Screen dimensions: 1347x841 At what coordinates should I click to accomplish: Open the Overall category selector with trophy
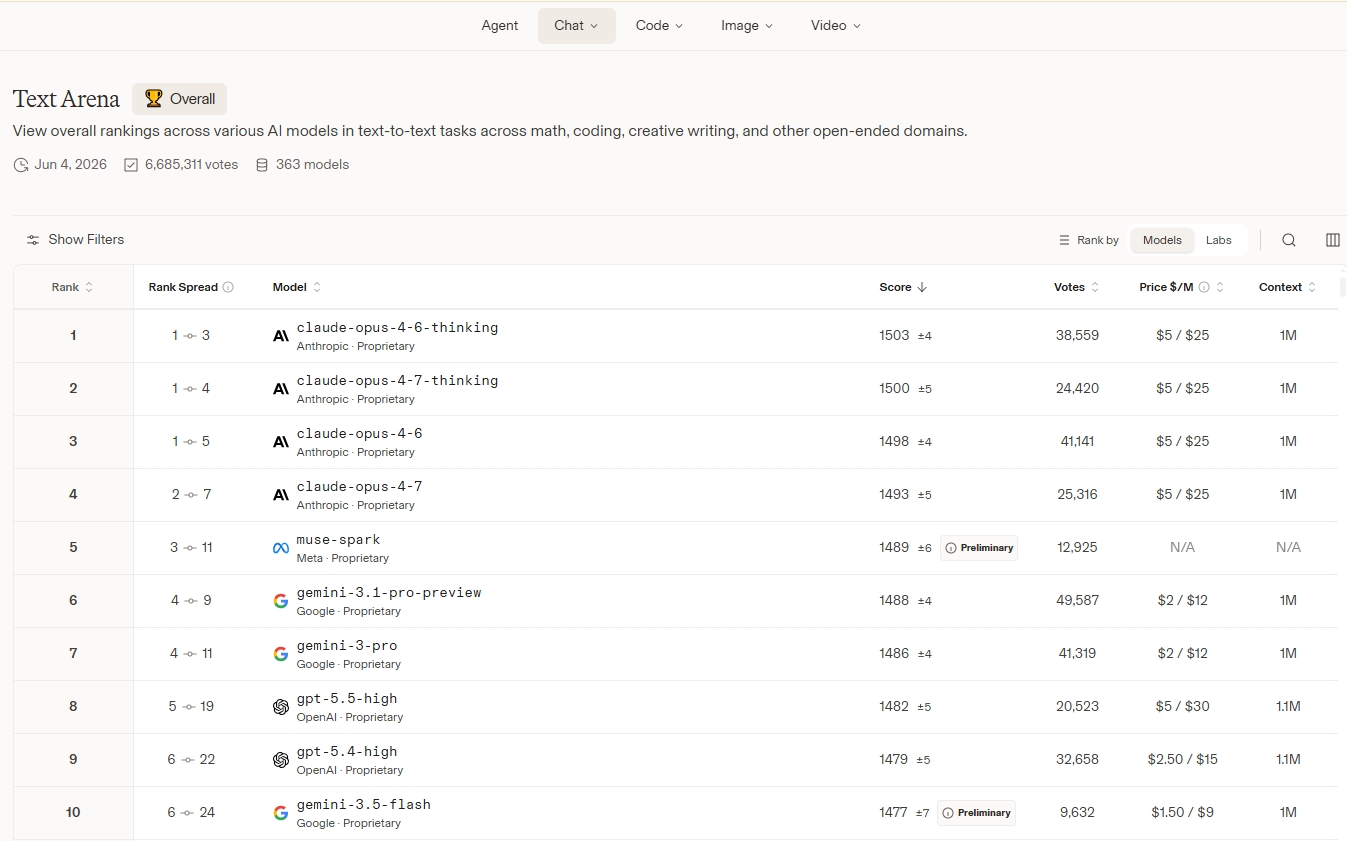[x=180, y=99]
